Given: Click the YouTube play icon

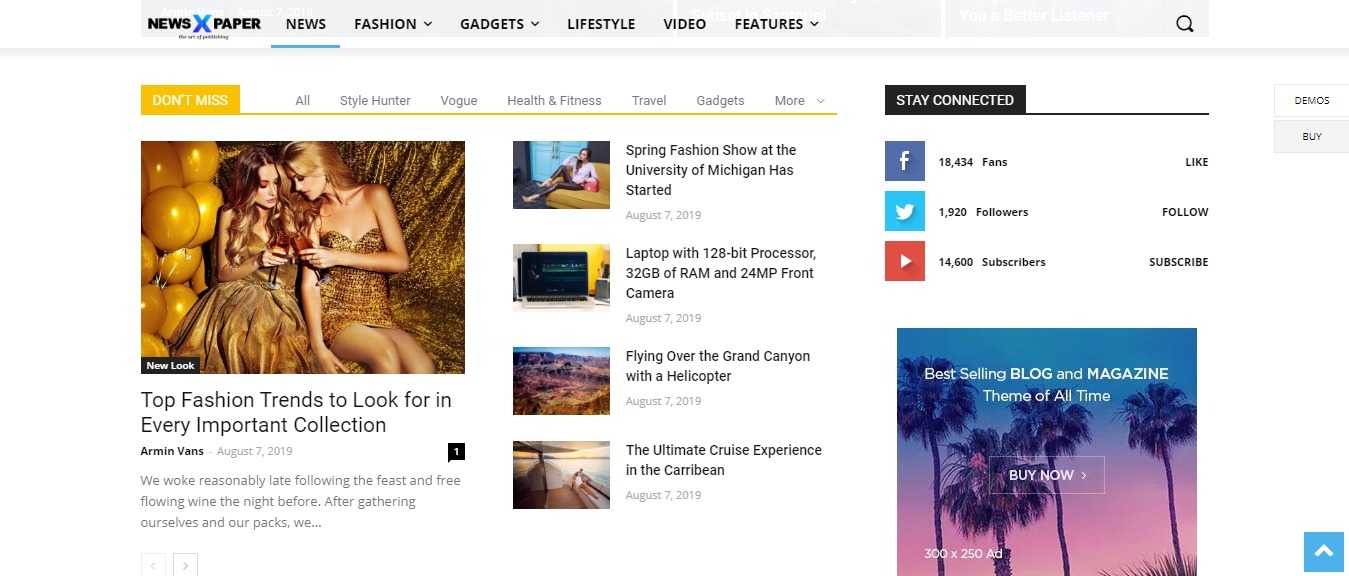Looking at the screenshot, I should point(904,261).
